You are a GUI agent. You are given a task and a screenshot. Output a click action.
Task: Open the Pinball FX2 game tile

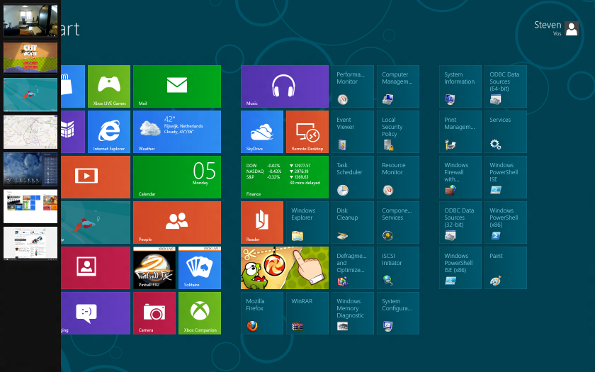(154, 268)
